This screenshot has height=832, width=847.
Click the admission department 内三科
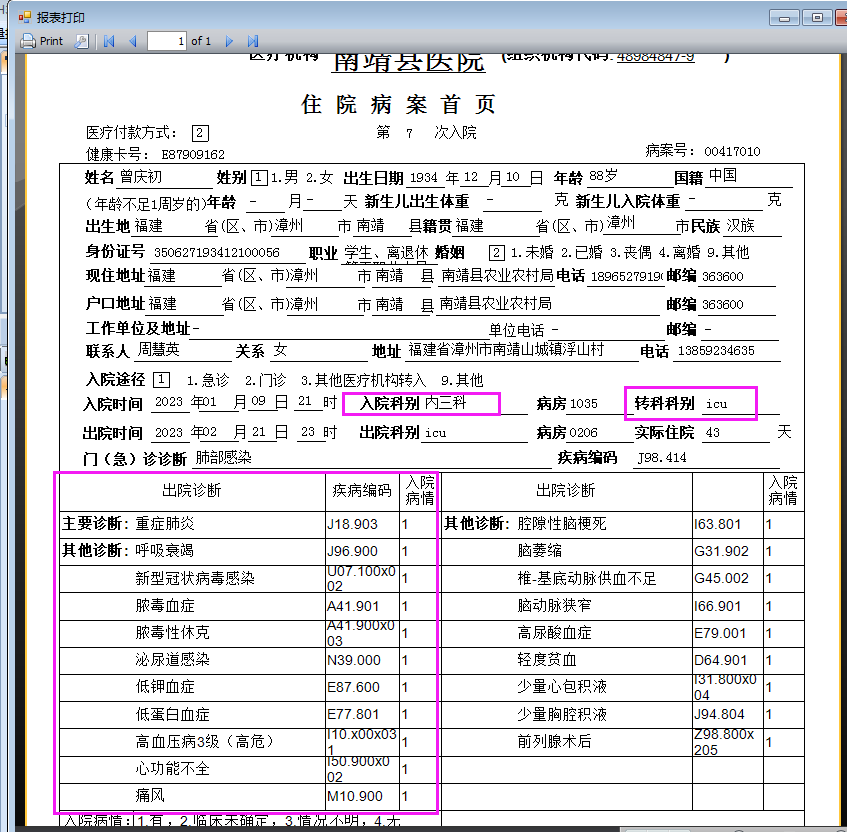(445, 402)
